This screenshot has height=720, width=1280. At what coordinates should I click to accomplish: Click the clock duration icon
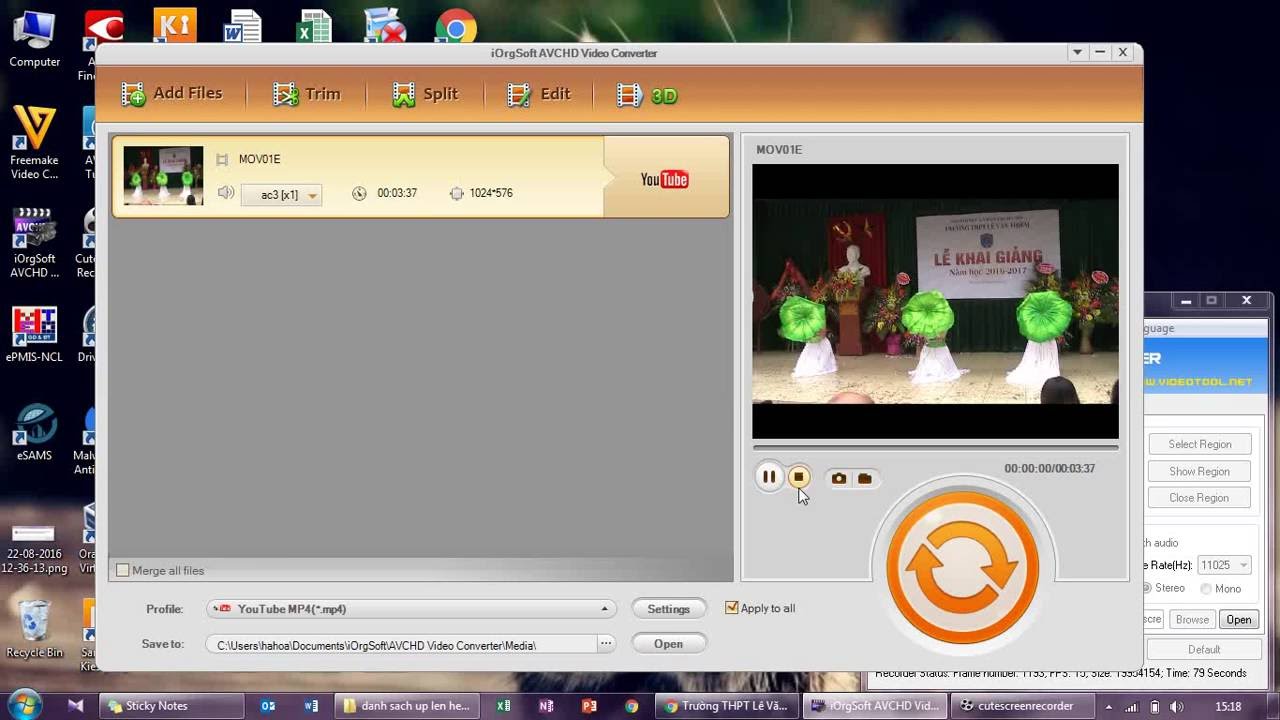(x=359, y=193)
